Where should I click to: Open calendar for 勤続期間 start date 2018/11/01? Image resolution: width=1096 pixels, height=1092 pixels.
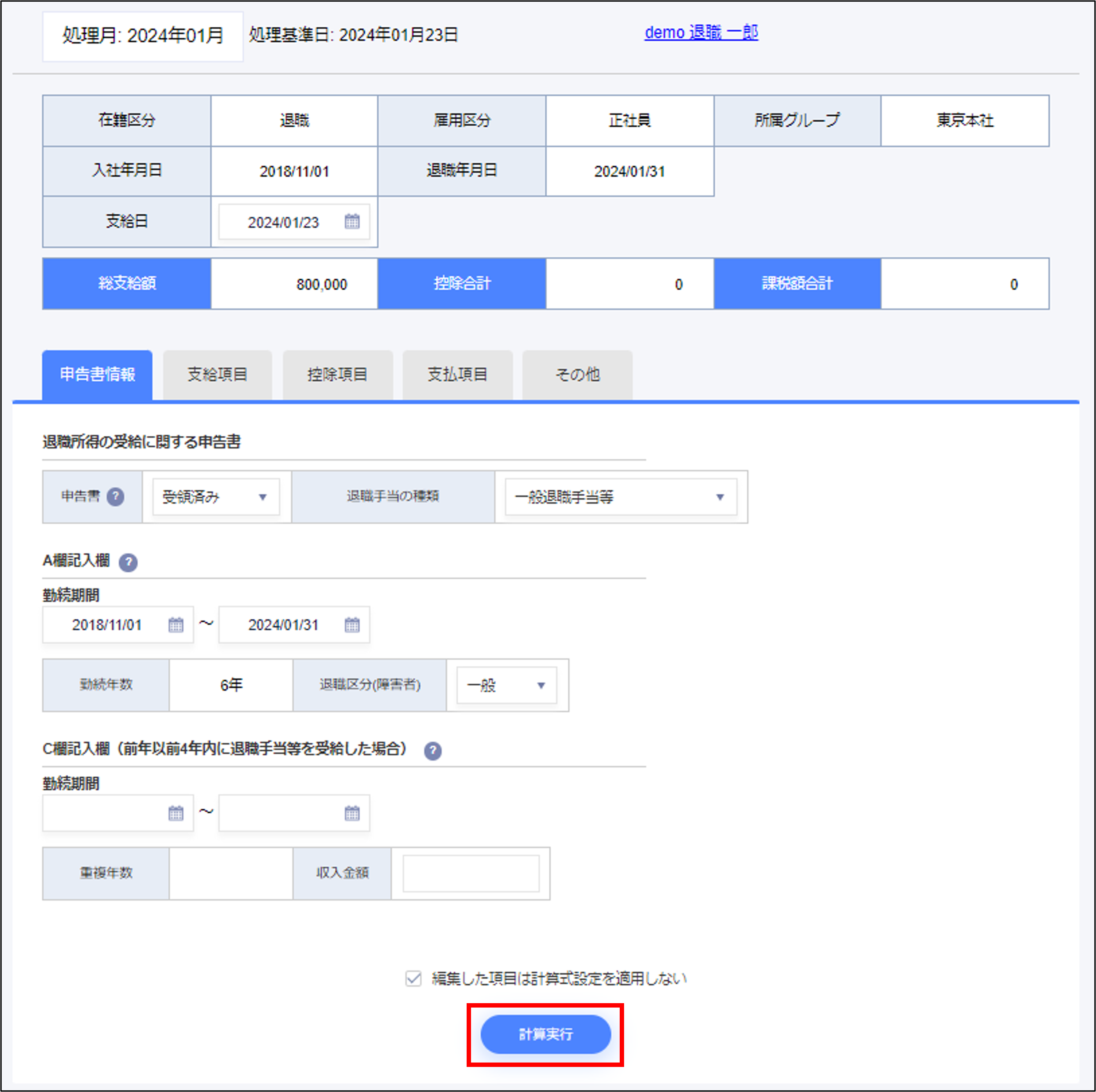(x=176, y=625)
